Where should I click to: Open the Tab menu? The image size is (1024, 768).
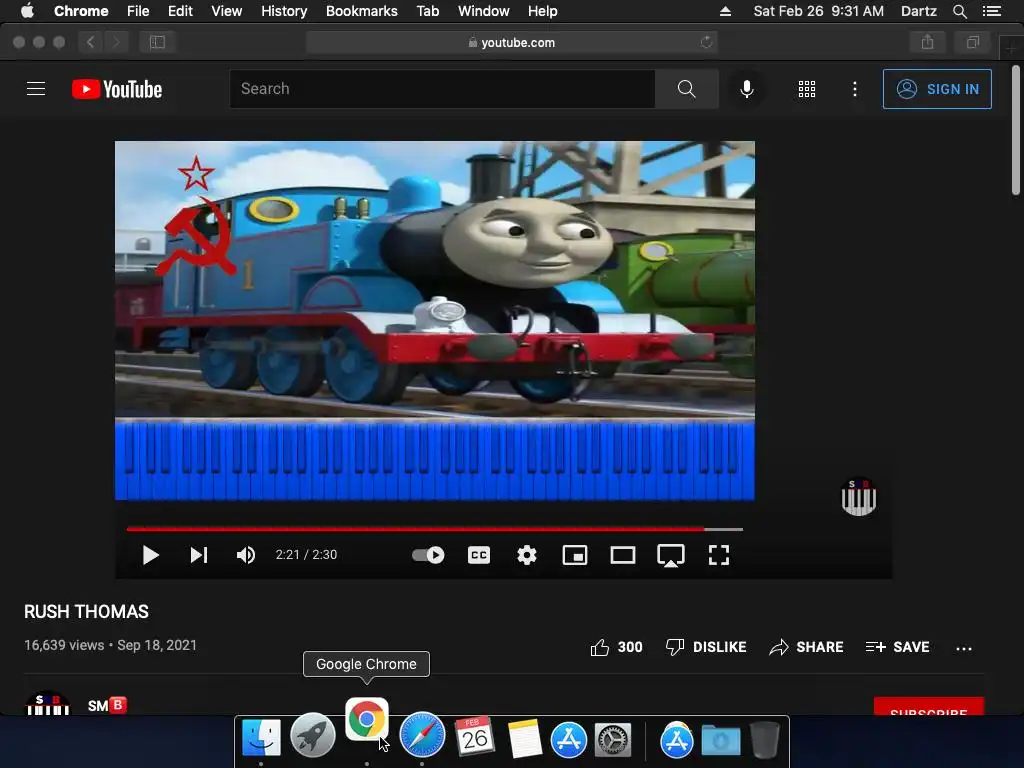pos(428,11)
